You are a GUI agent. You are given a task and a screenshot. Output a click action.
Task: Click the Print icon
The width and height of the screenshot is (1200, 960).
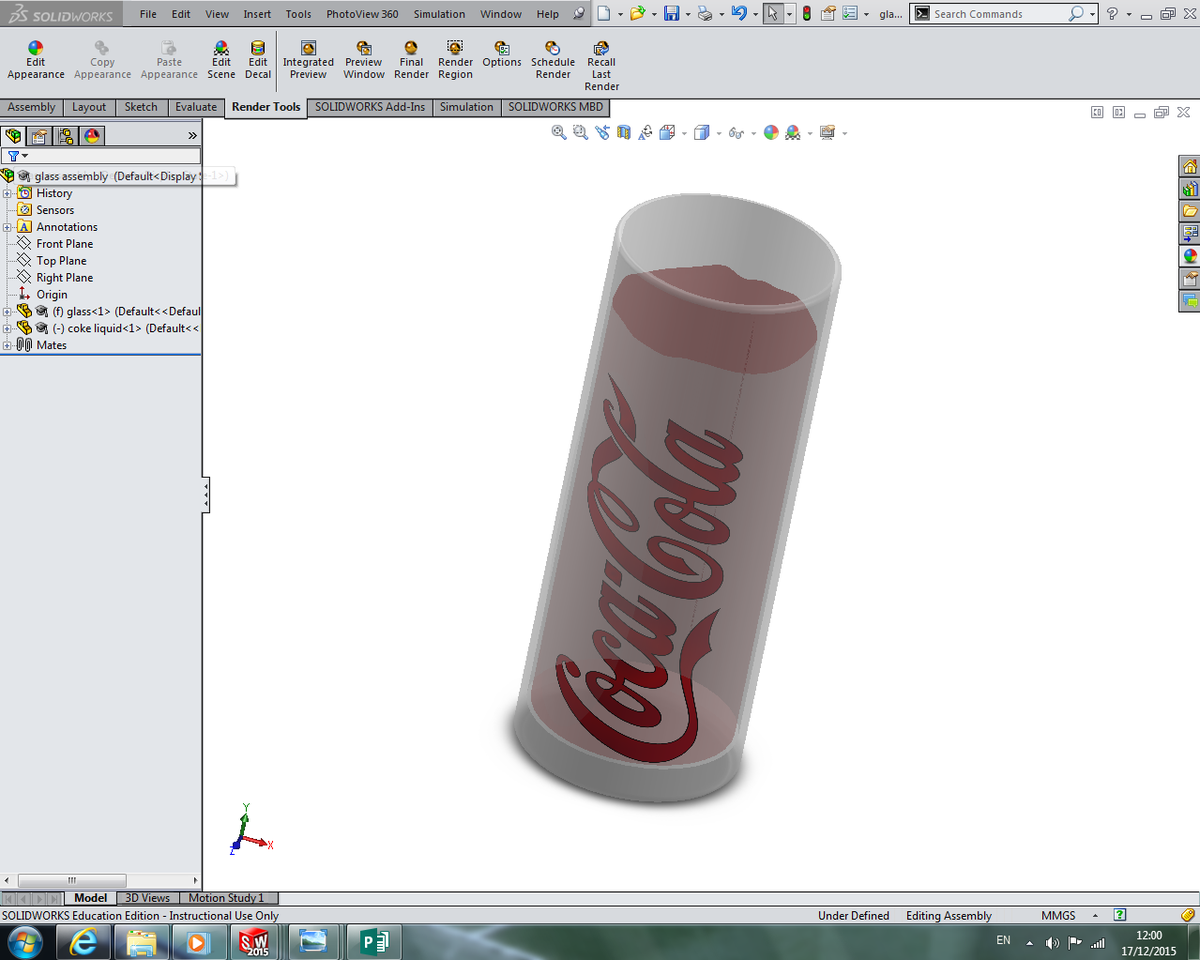coord(705,14)
